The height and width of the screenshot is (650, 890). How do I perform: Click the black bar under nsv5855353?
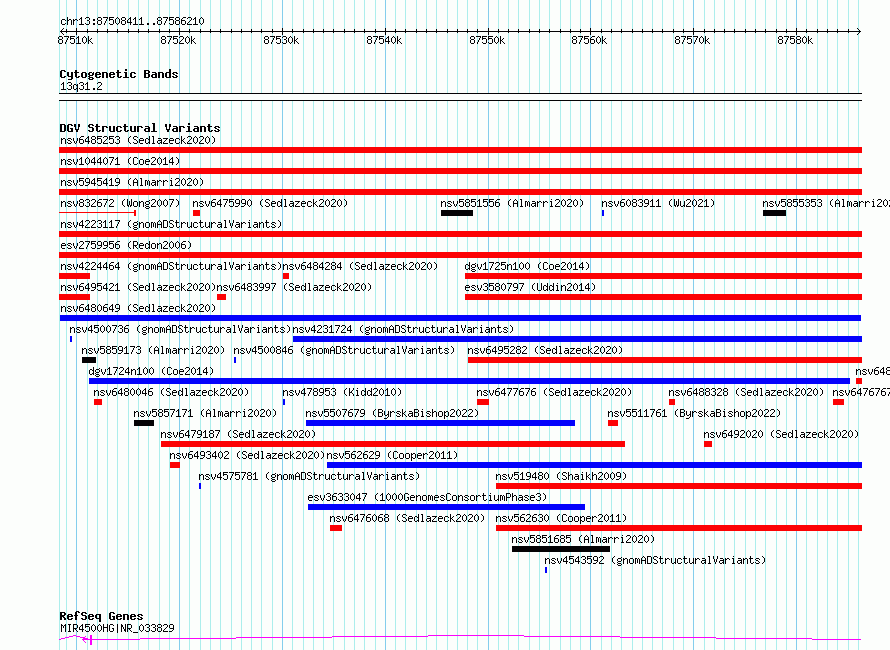[774, 213]
